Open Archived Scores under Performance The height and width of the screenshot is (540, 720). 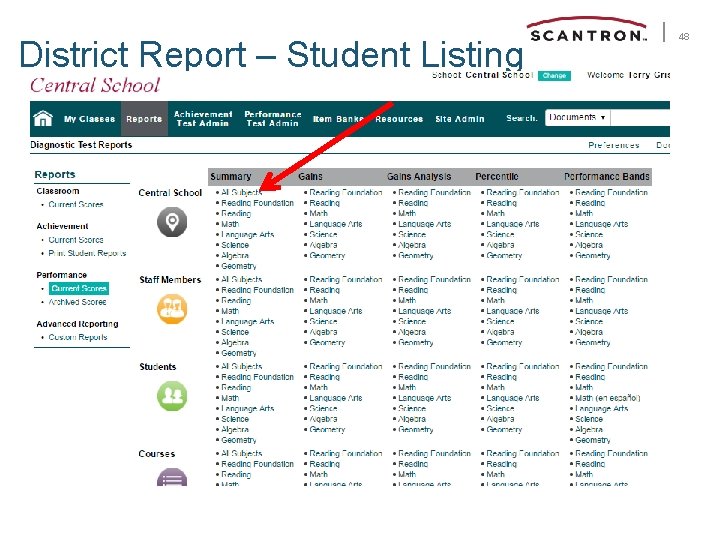77,302
